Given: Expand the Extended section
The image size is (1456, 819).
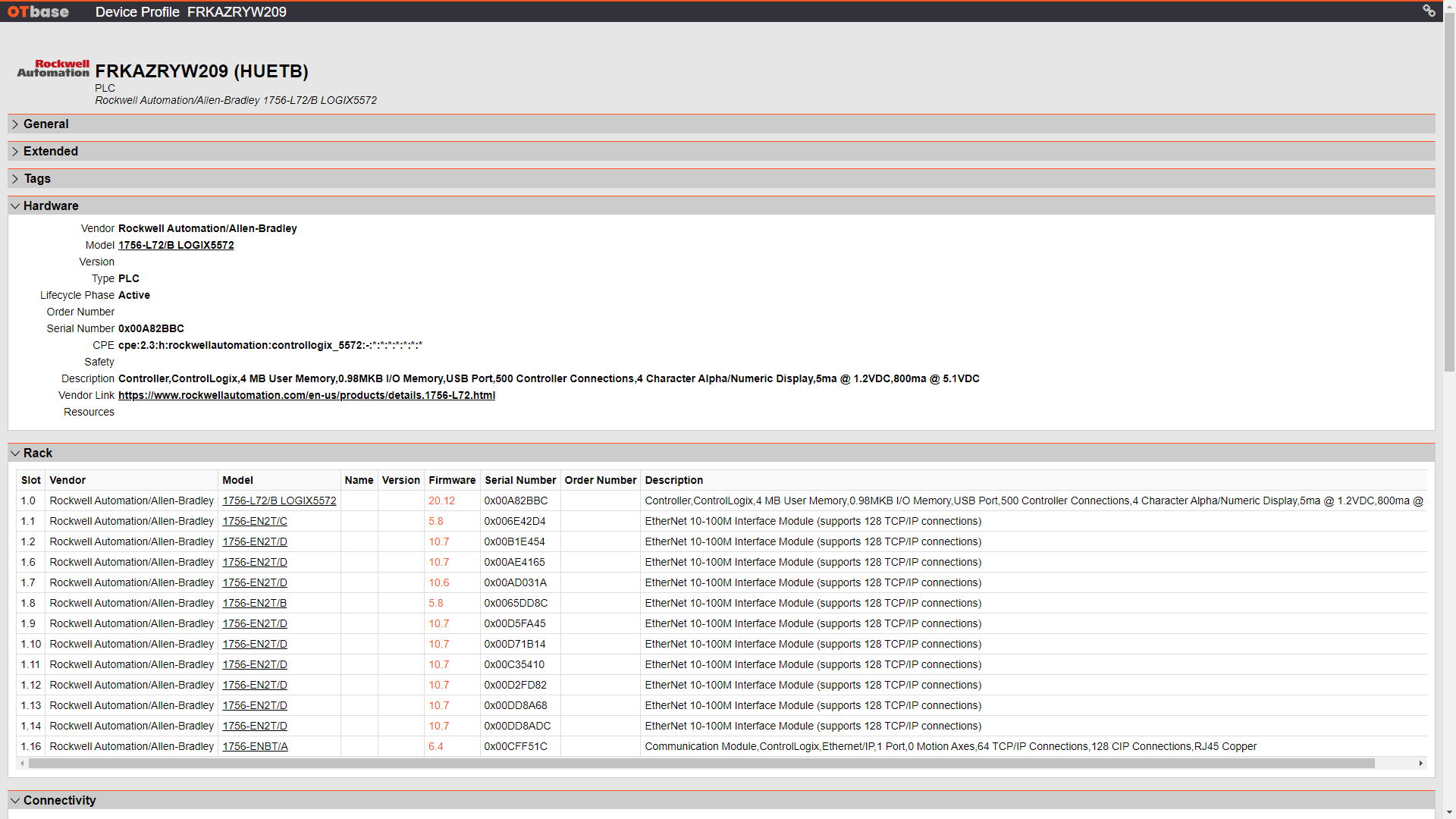Looking at the screenshot, I should click(721, 151).
